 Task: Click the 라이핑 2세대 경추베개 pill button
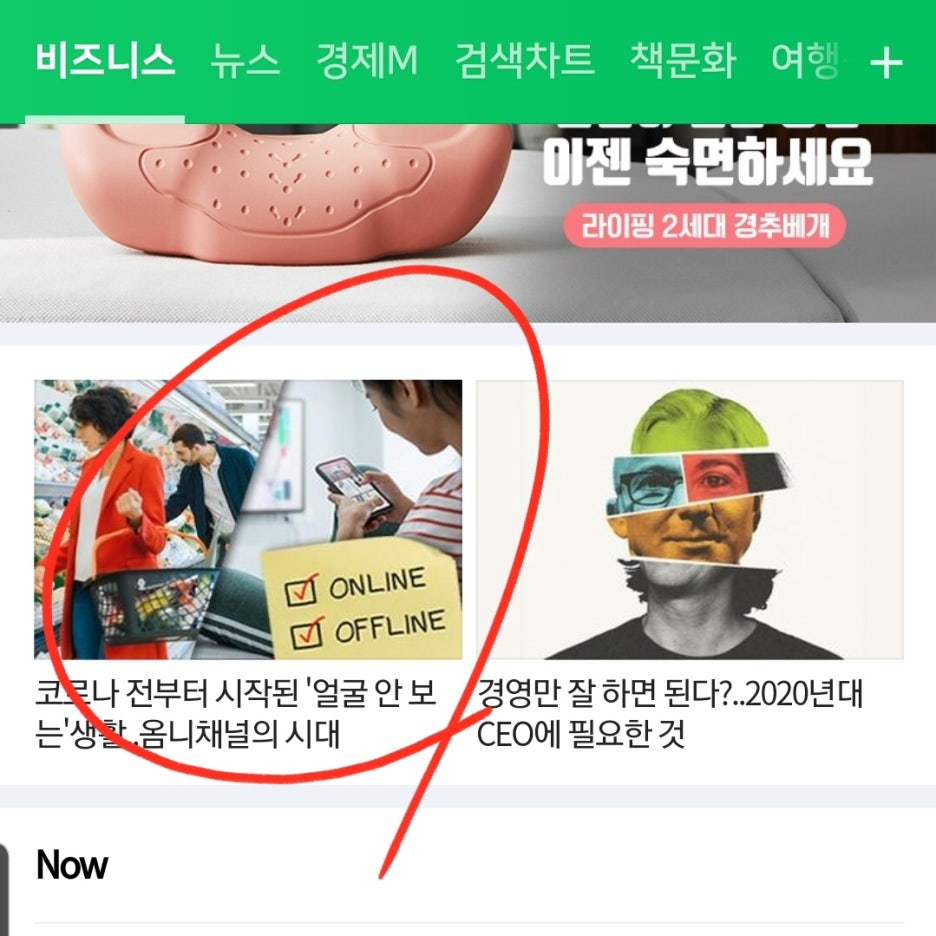coord(705,226)
